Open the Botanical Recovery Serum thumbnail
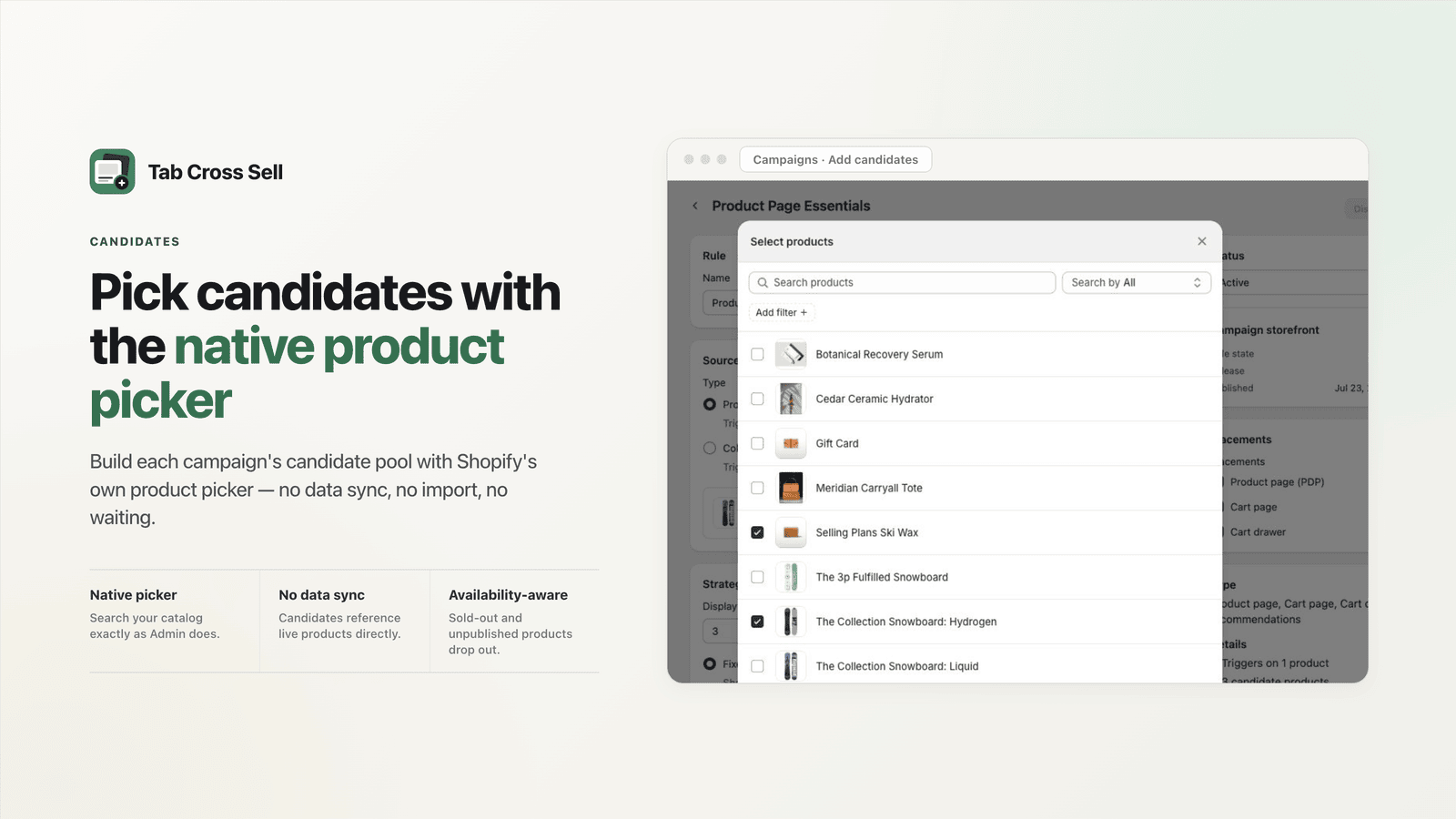 (x=791, y=354)
